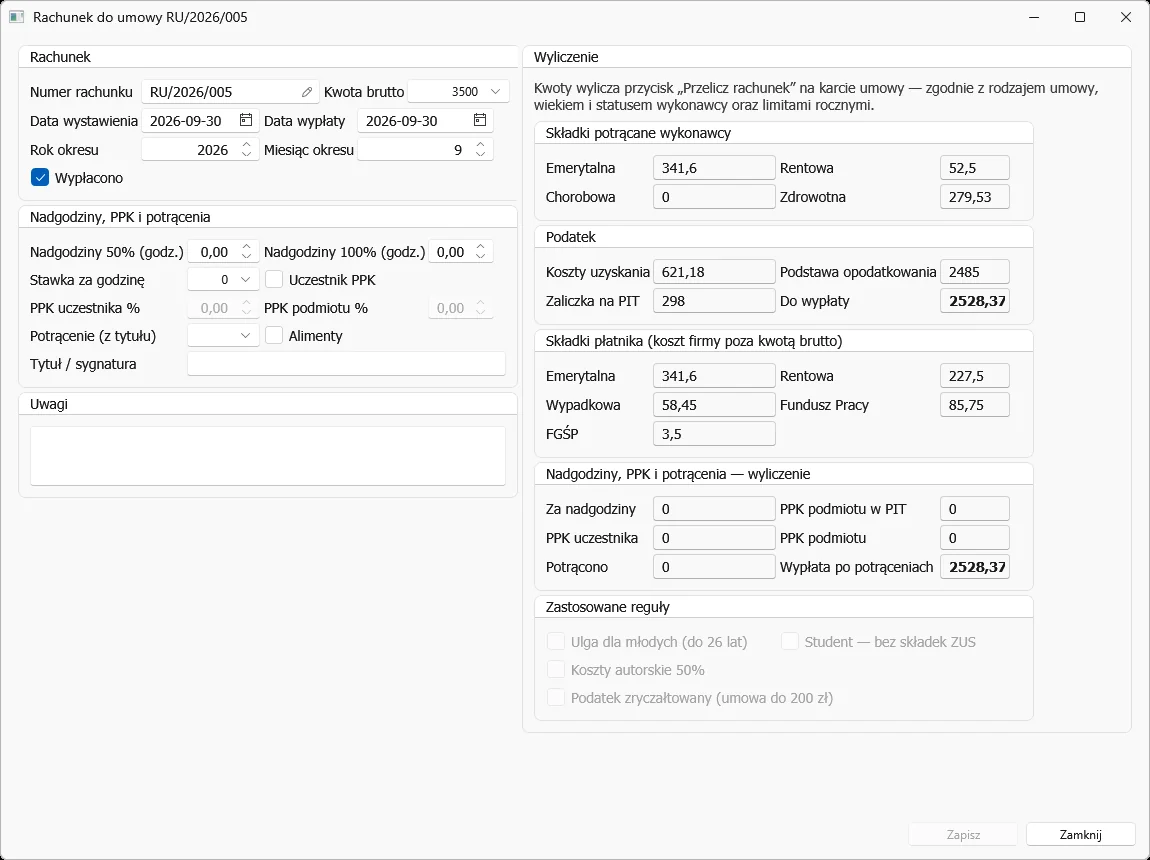Click the Podstawa opodatkowania value 2485

pos(975,272)
